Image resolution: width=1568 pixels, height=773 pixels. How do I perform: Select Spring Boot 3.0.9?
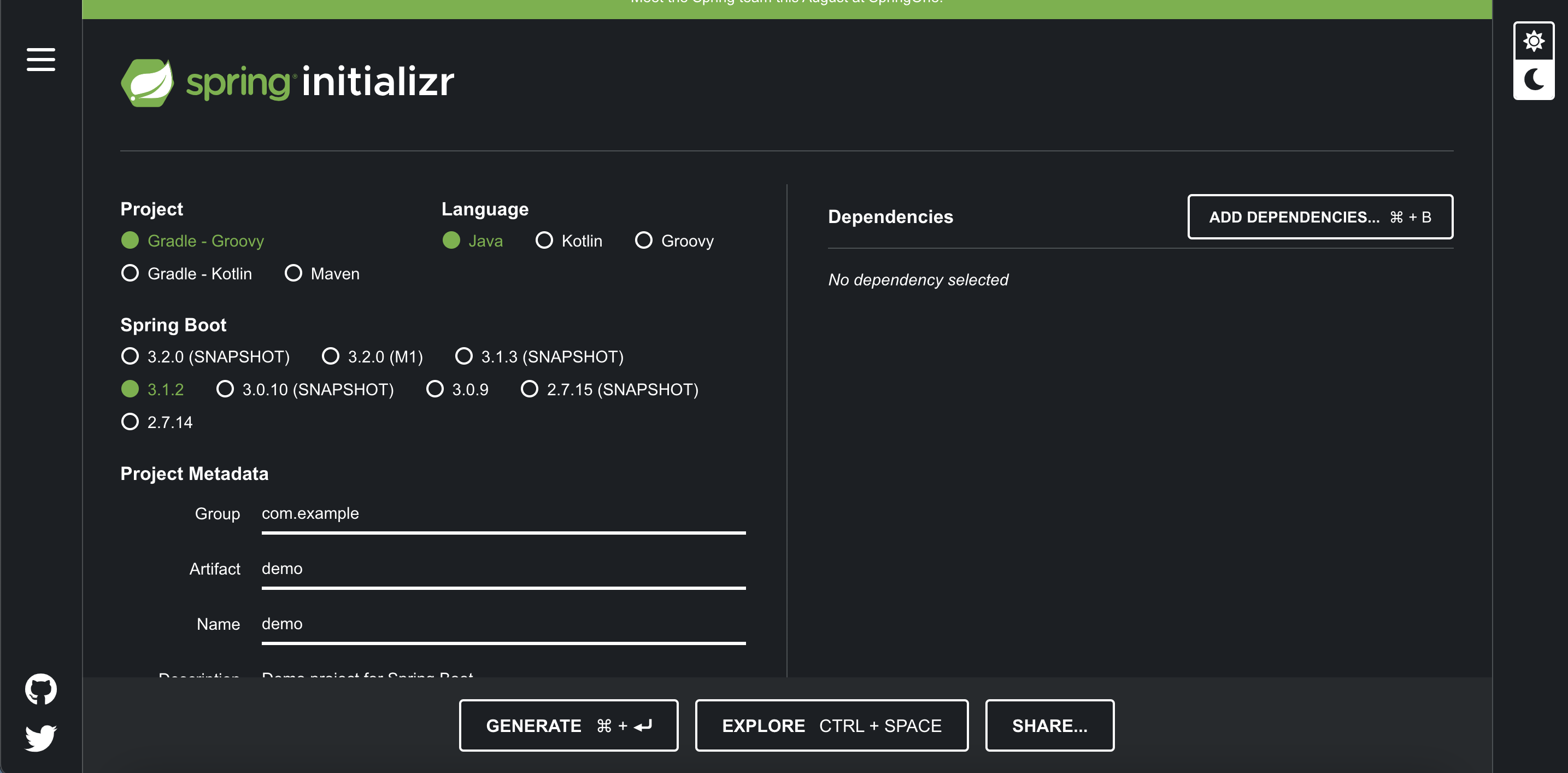coord(457,389)
